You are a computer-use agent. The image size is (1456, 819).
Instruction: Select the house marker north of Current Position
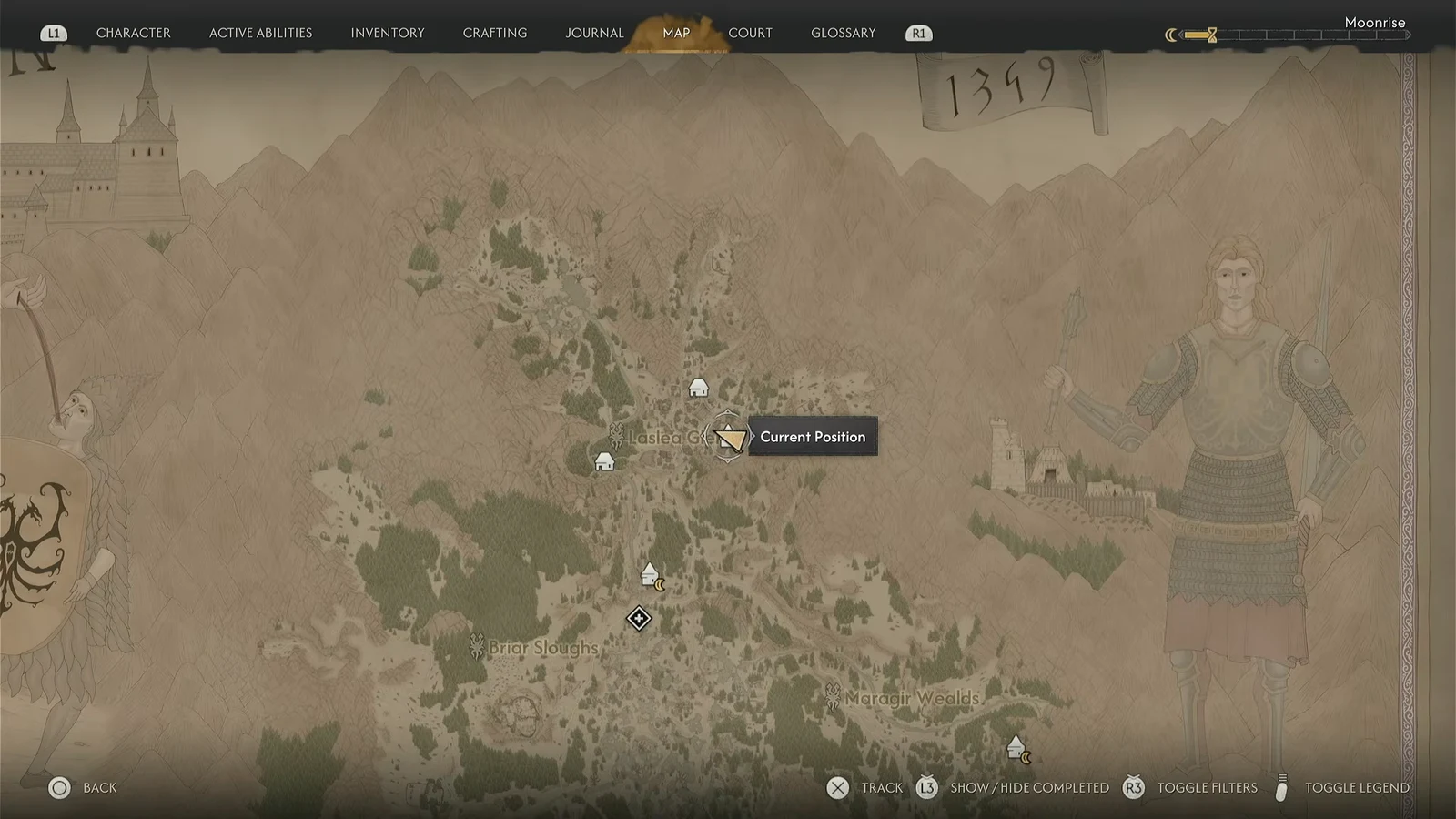pyautogui.click(x=698, y=388)
